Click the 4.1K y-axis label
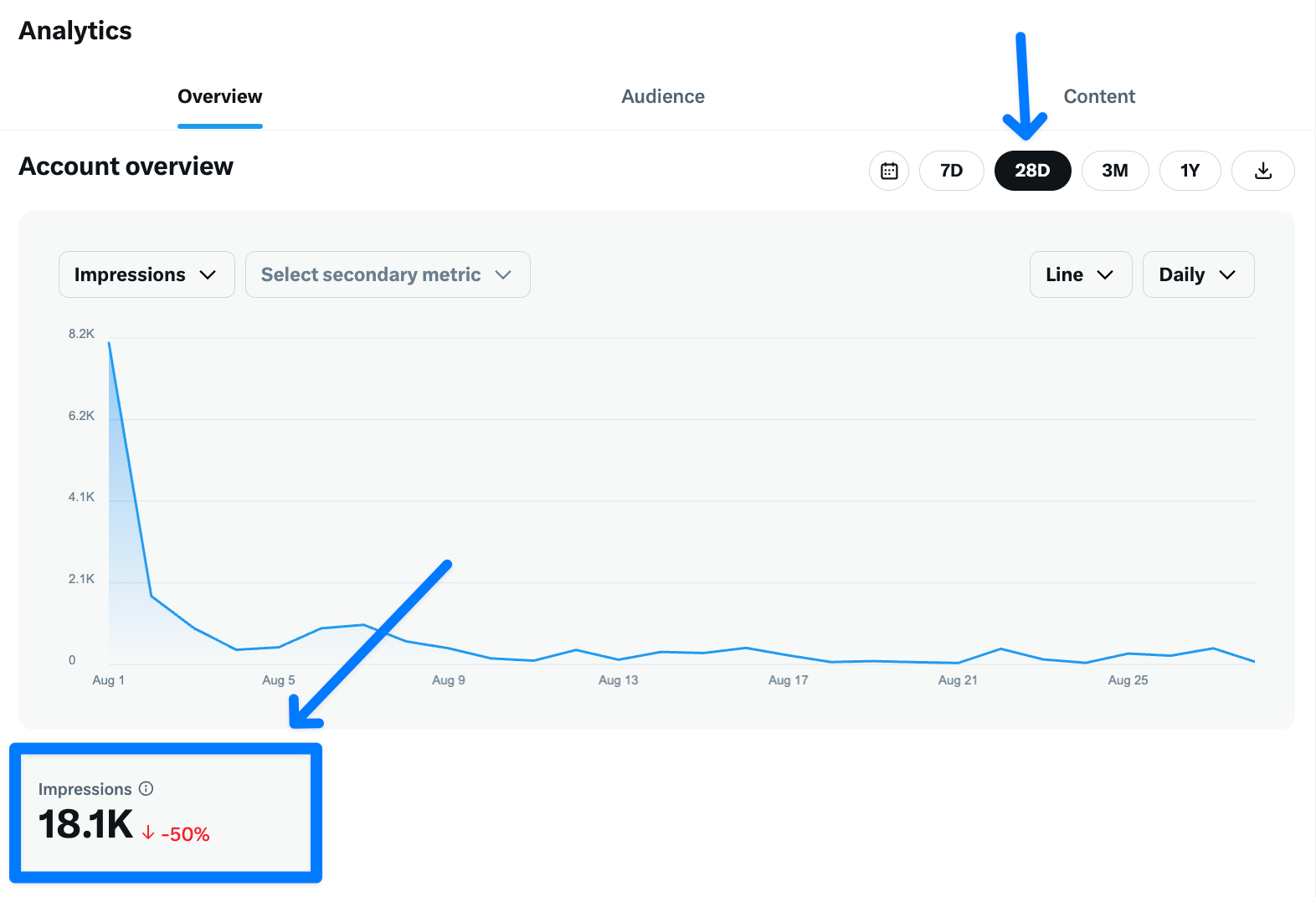The image size is (1316, 897). [81, 497]
